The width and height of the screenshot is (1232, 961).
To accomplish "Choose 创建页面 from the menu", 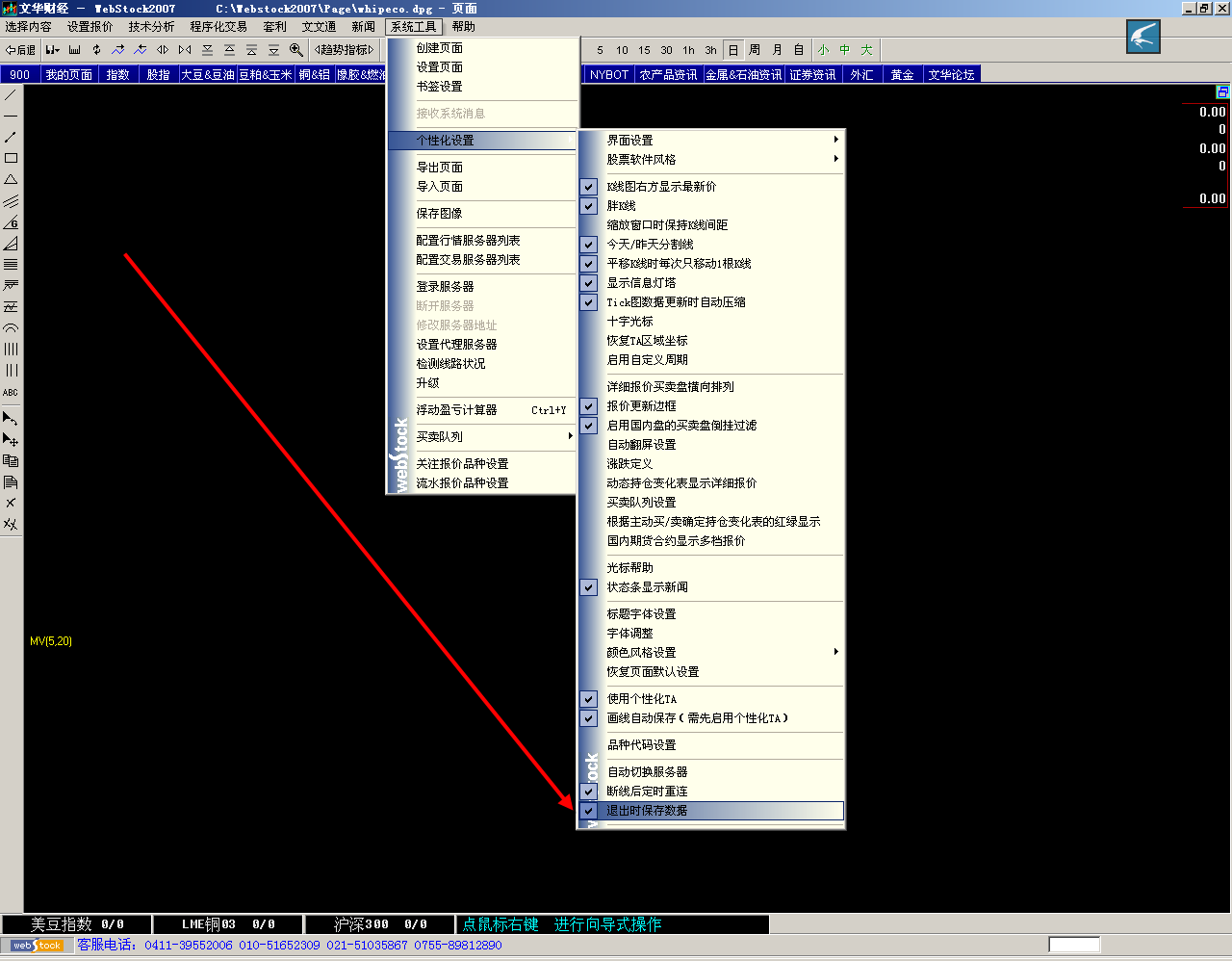I will 482,48.
